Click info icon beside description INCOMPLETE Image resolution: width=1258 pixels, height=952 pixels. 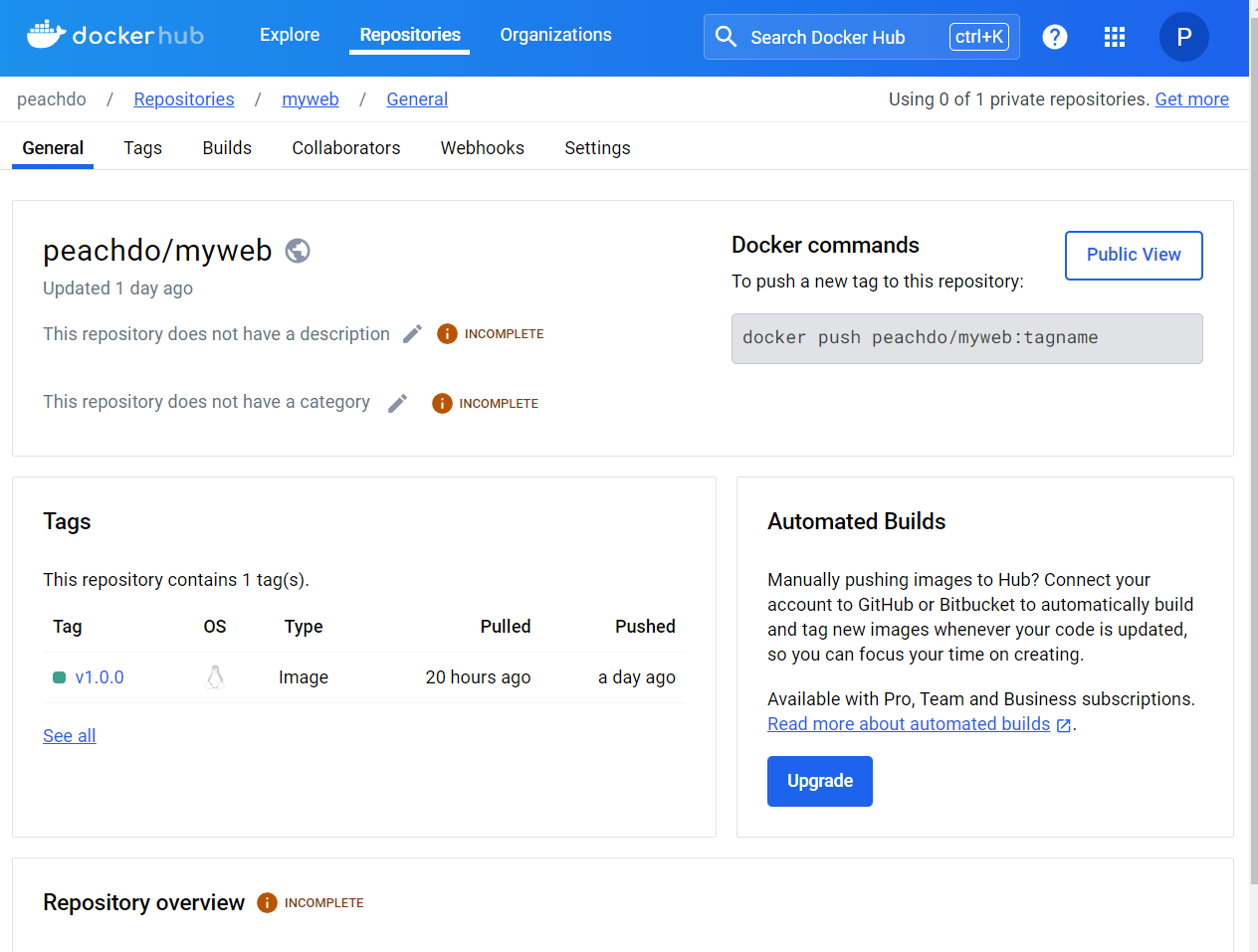[x=447, y=334]
